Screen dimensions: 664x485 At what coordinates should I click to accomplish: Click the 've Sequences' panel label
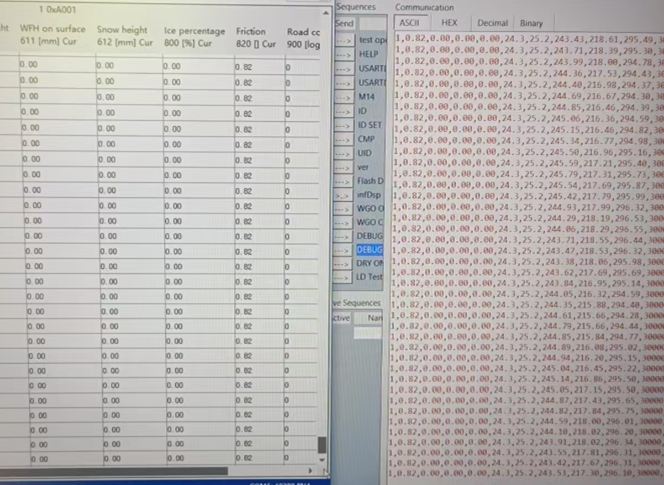pos(357,303)
